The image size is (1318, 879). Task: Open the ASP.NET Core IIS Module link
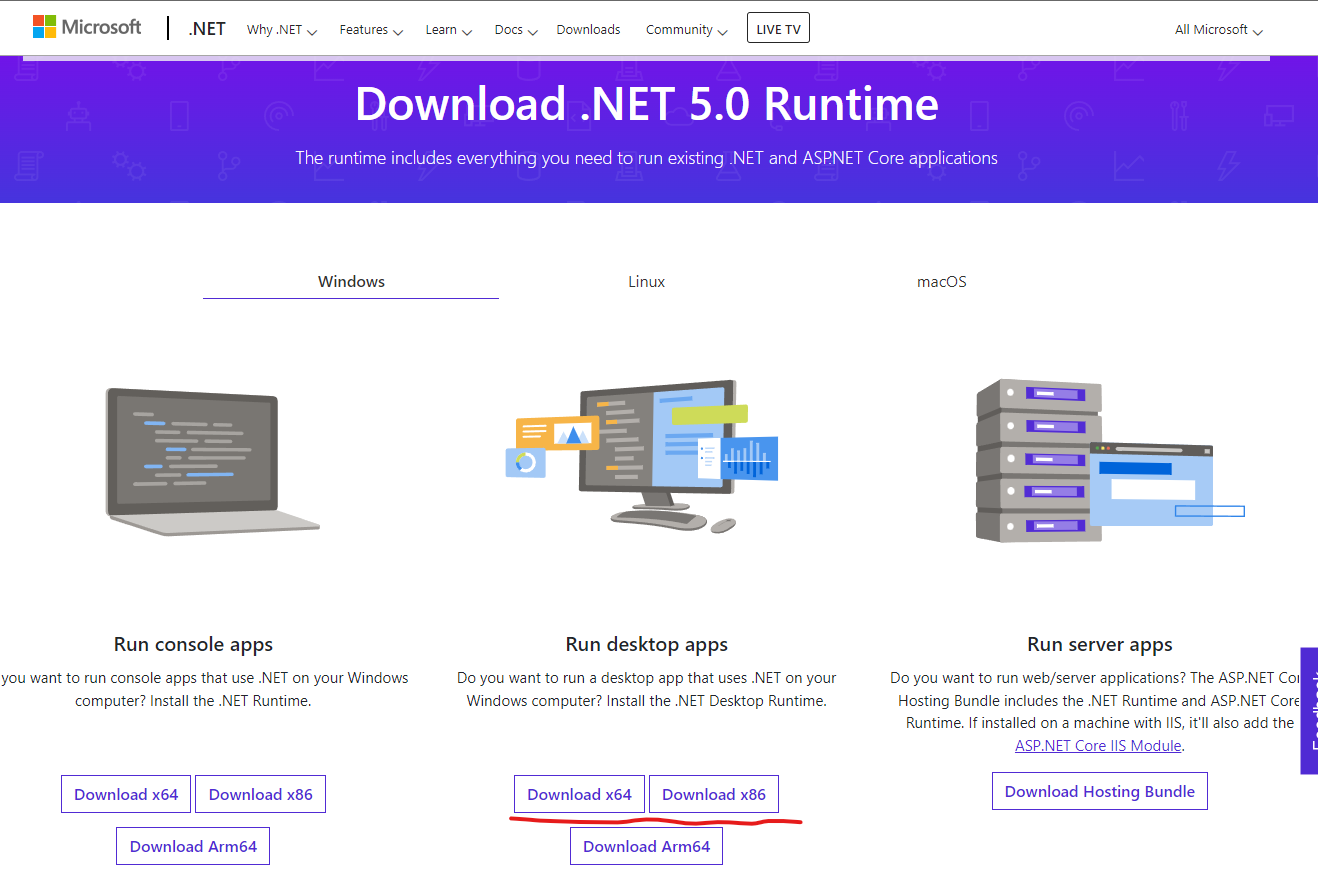[x=1098, y=746]
